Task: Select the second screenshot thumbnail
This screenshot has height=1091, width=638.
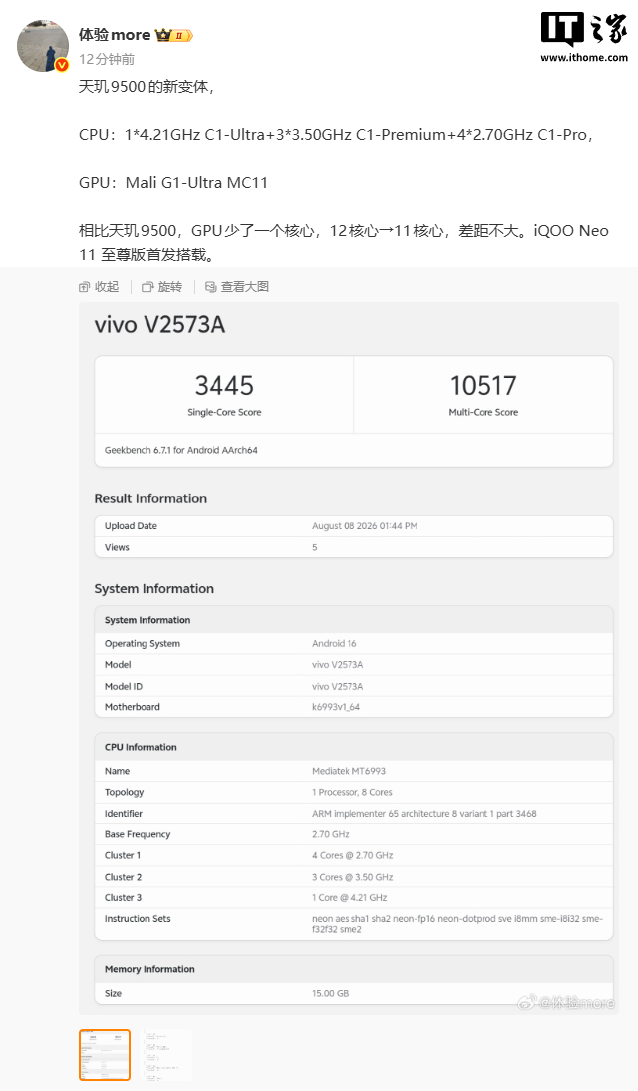Action: [x=166, y=1055]
